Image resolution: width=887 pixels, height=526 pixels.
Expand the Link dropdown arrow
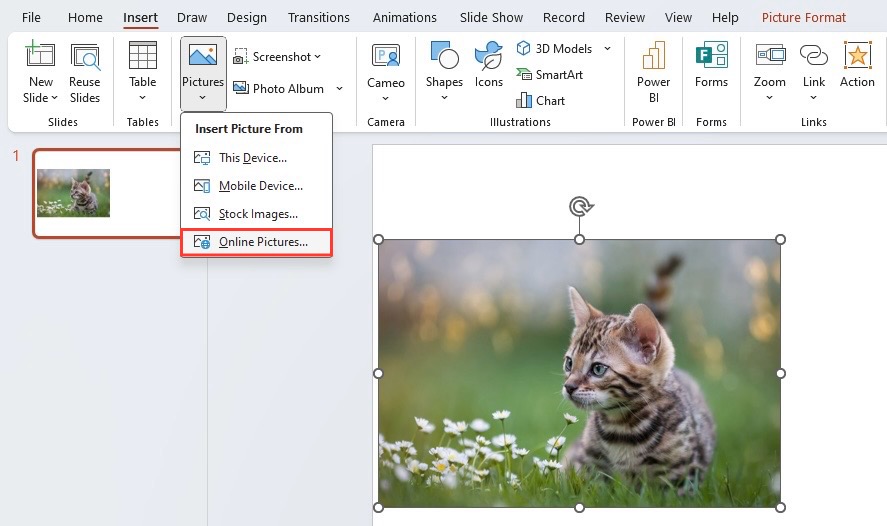tap(813, 98)
